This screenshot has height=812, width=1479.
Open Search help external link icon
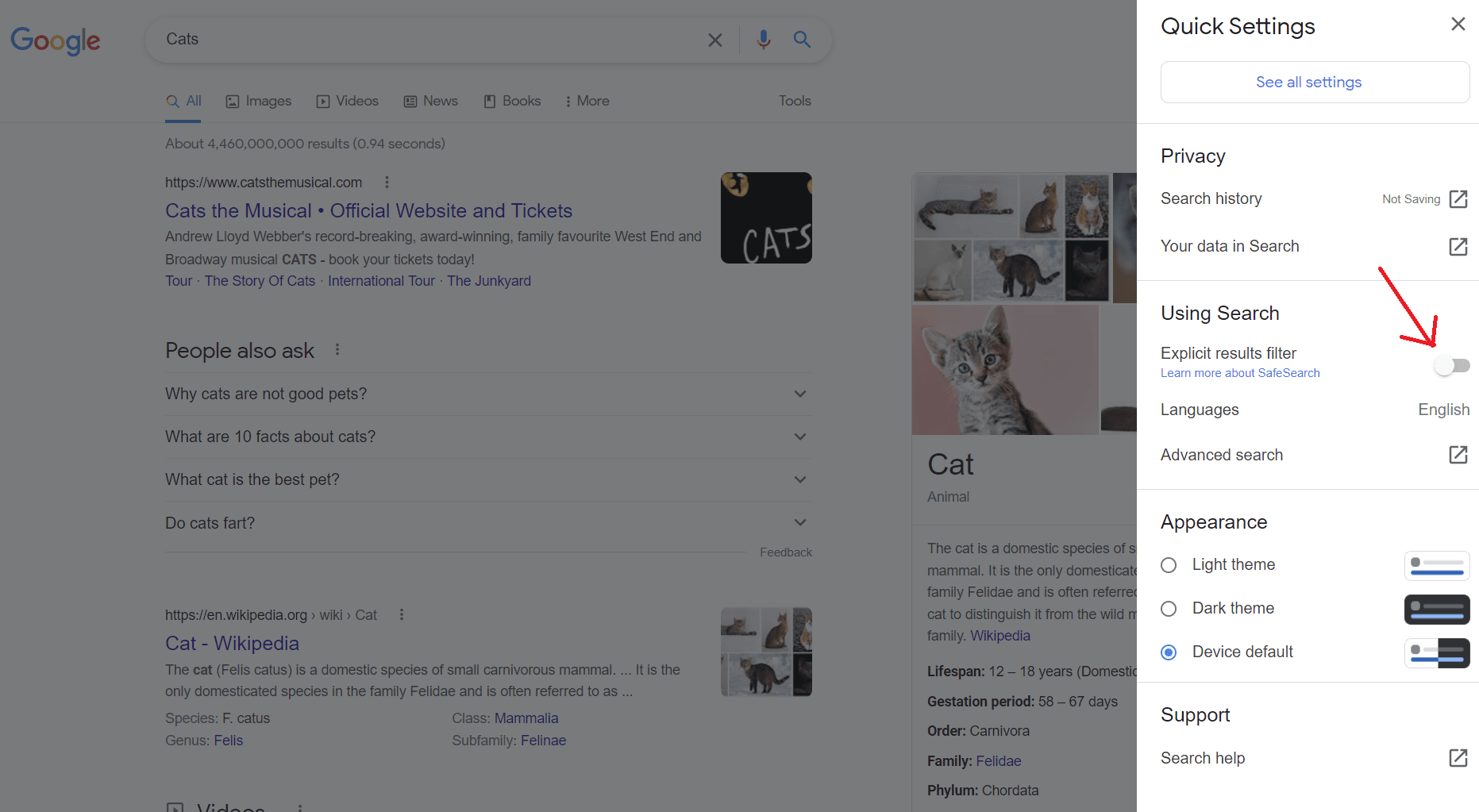click(1458, 758)
